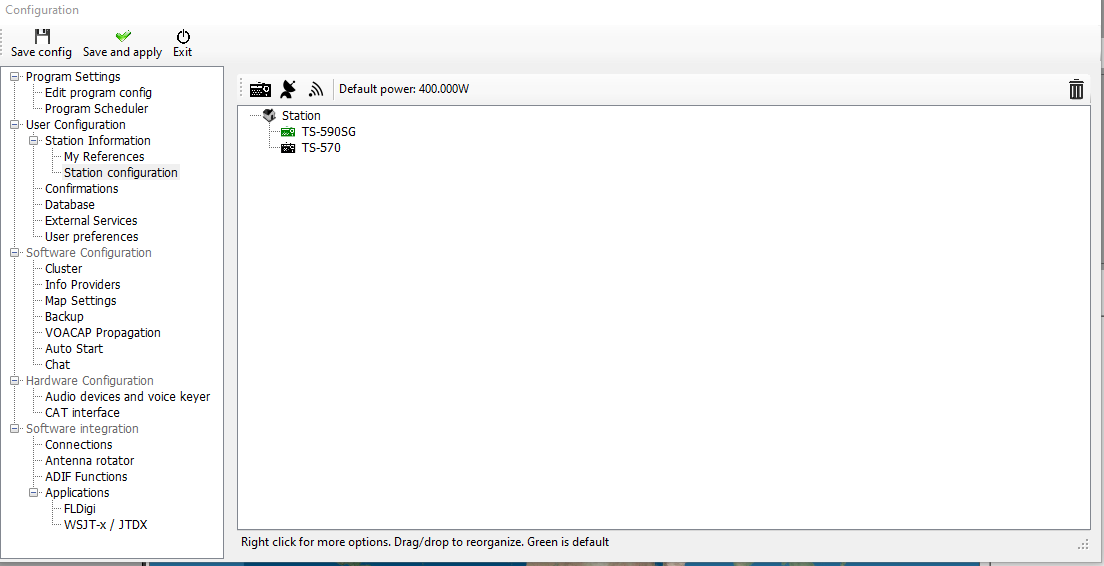The image size is (1104, 566).
Task: Select Program Settings heading
Action: pos(73,77)
